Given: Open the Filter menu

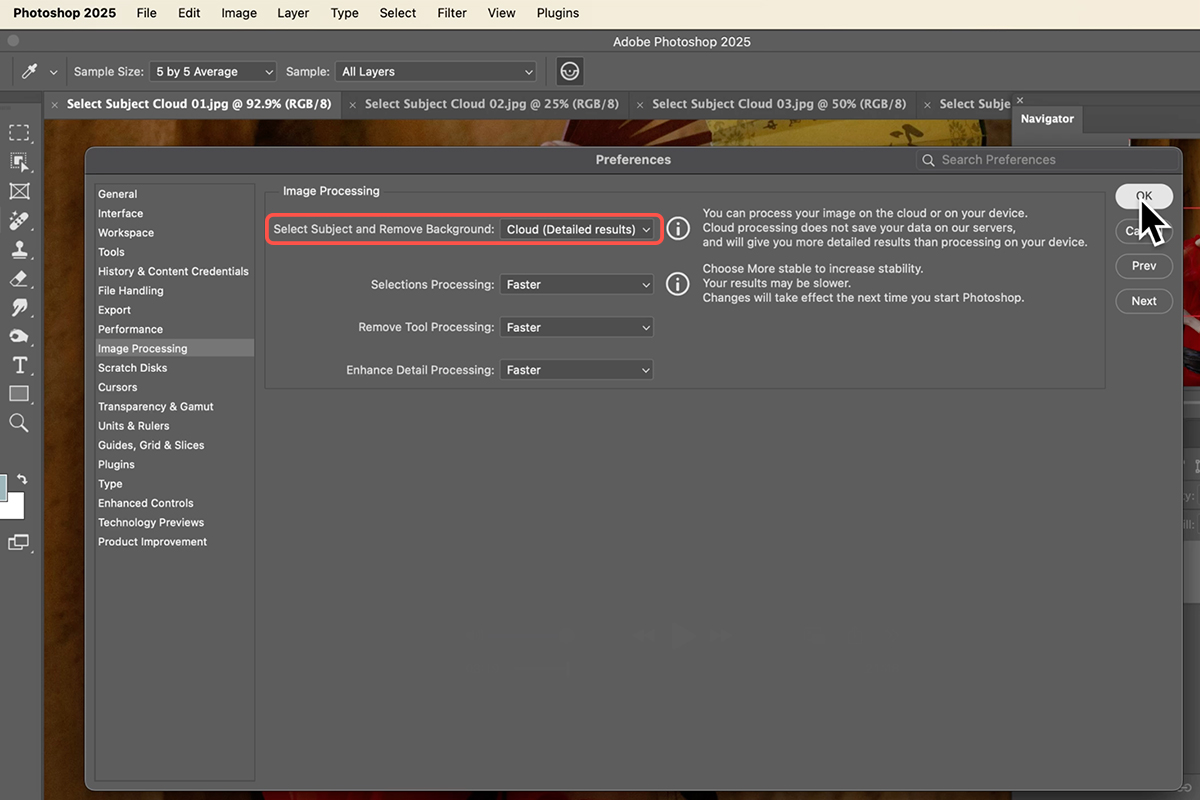Looking at the screenshot, I should pyautogui.click(x=452, y=13).
